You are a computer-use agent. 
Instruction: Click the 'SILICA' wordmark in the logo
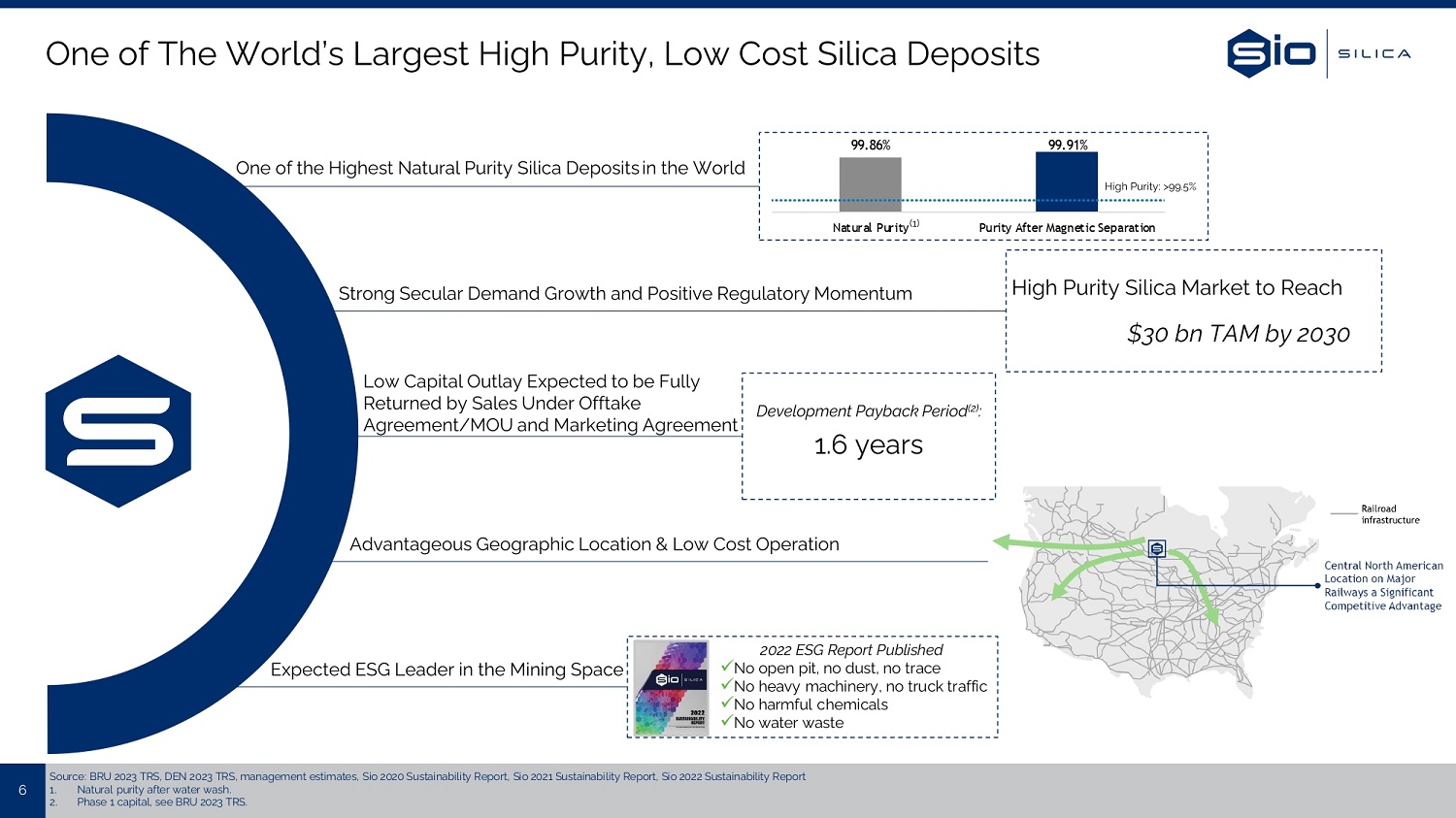[1374, 54]
